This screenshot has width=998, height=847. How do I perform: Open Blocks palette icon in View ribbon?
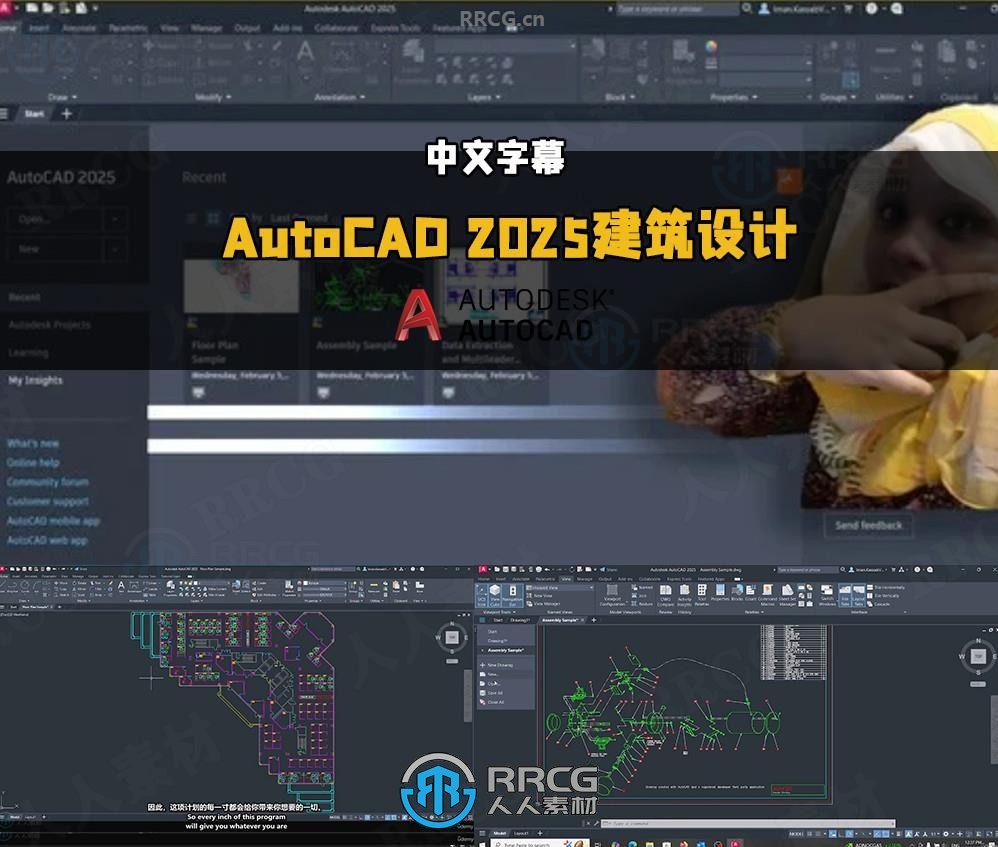[739, 593]
